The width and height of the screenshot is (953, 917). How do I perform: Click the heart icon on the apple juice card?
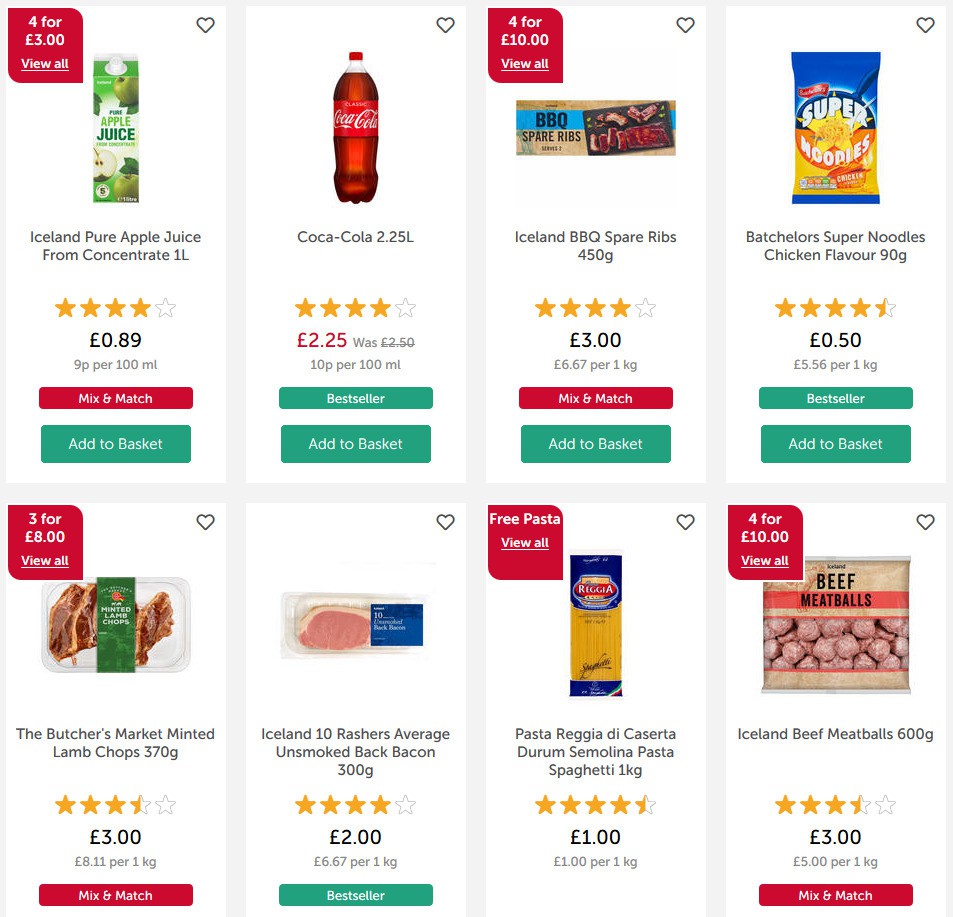(x=206, y=25)
